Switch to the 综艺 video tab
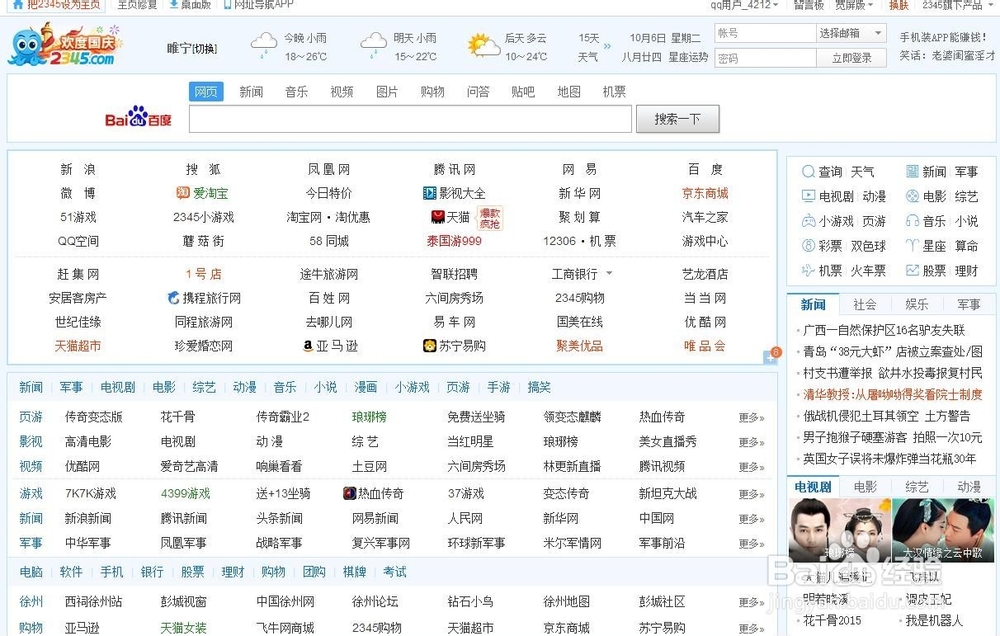 pos(917,487)
